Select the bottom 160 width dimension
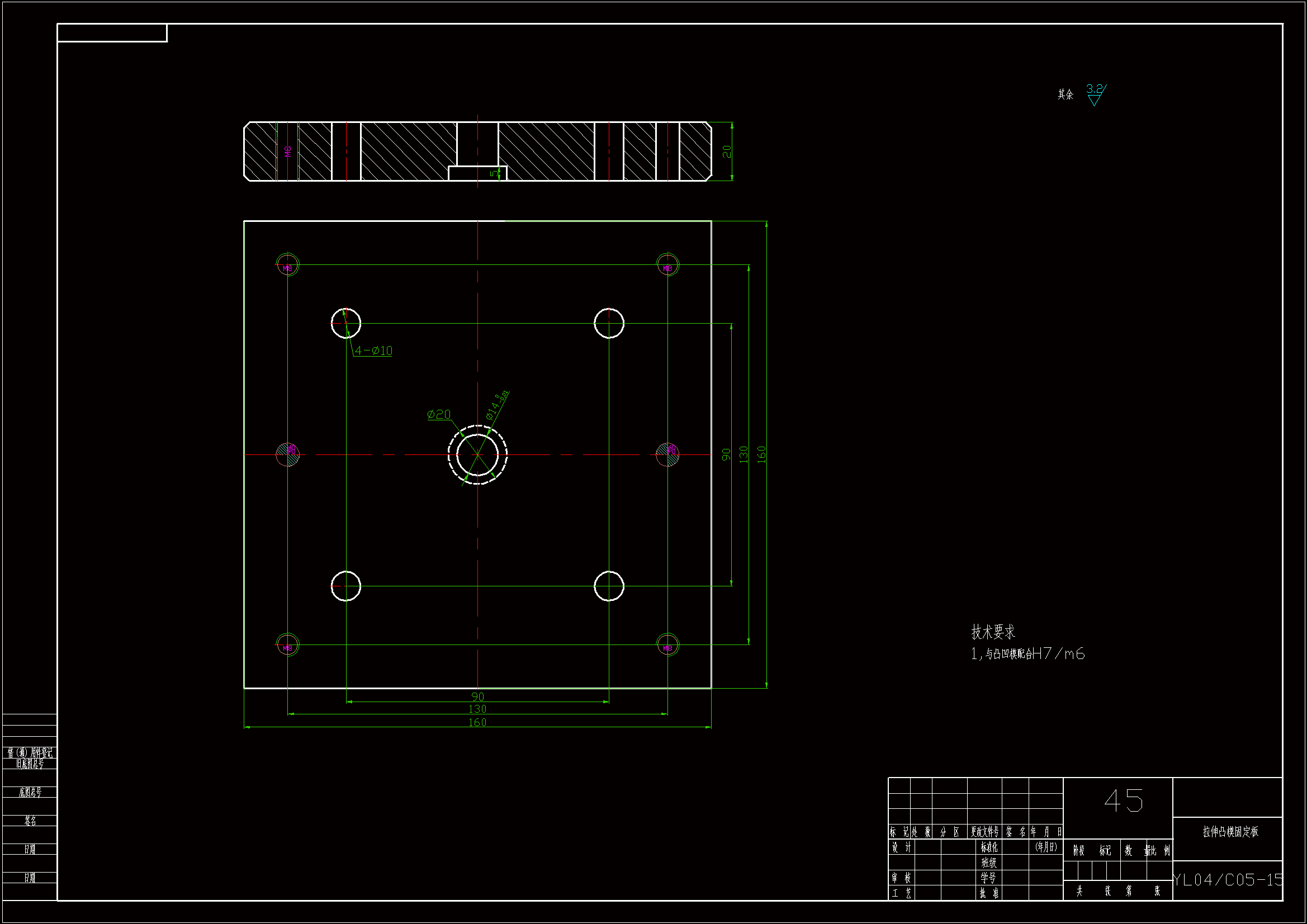Screen dimensions: 1307x924 (477, 722)
